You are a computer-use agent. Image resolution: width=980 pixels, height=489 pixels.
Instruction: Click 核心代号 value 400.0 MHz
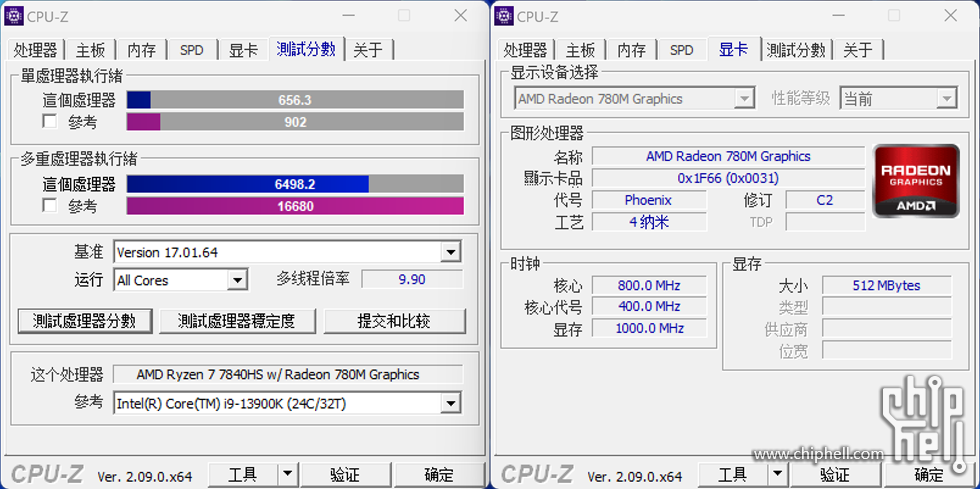[x=649, y=306]
